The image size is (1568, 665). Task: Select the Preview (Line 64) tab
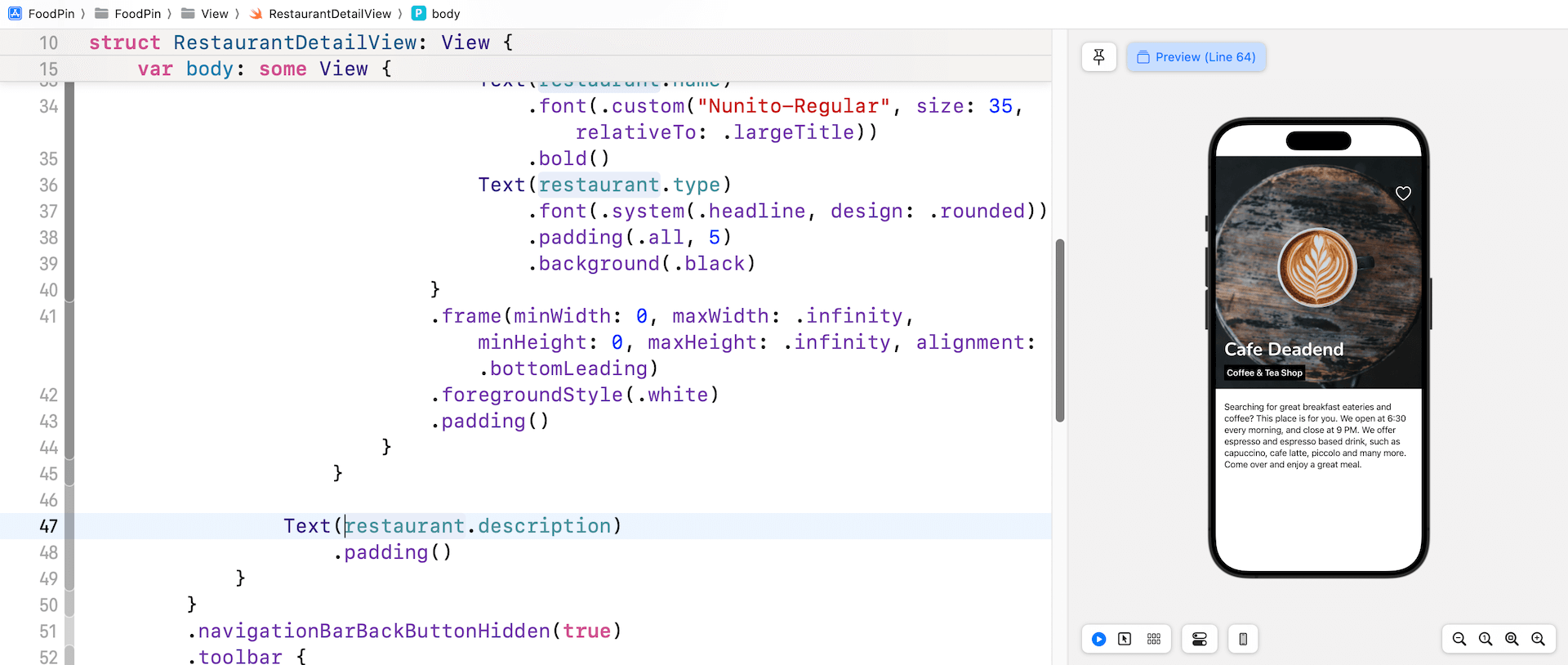pos(1196,57)
